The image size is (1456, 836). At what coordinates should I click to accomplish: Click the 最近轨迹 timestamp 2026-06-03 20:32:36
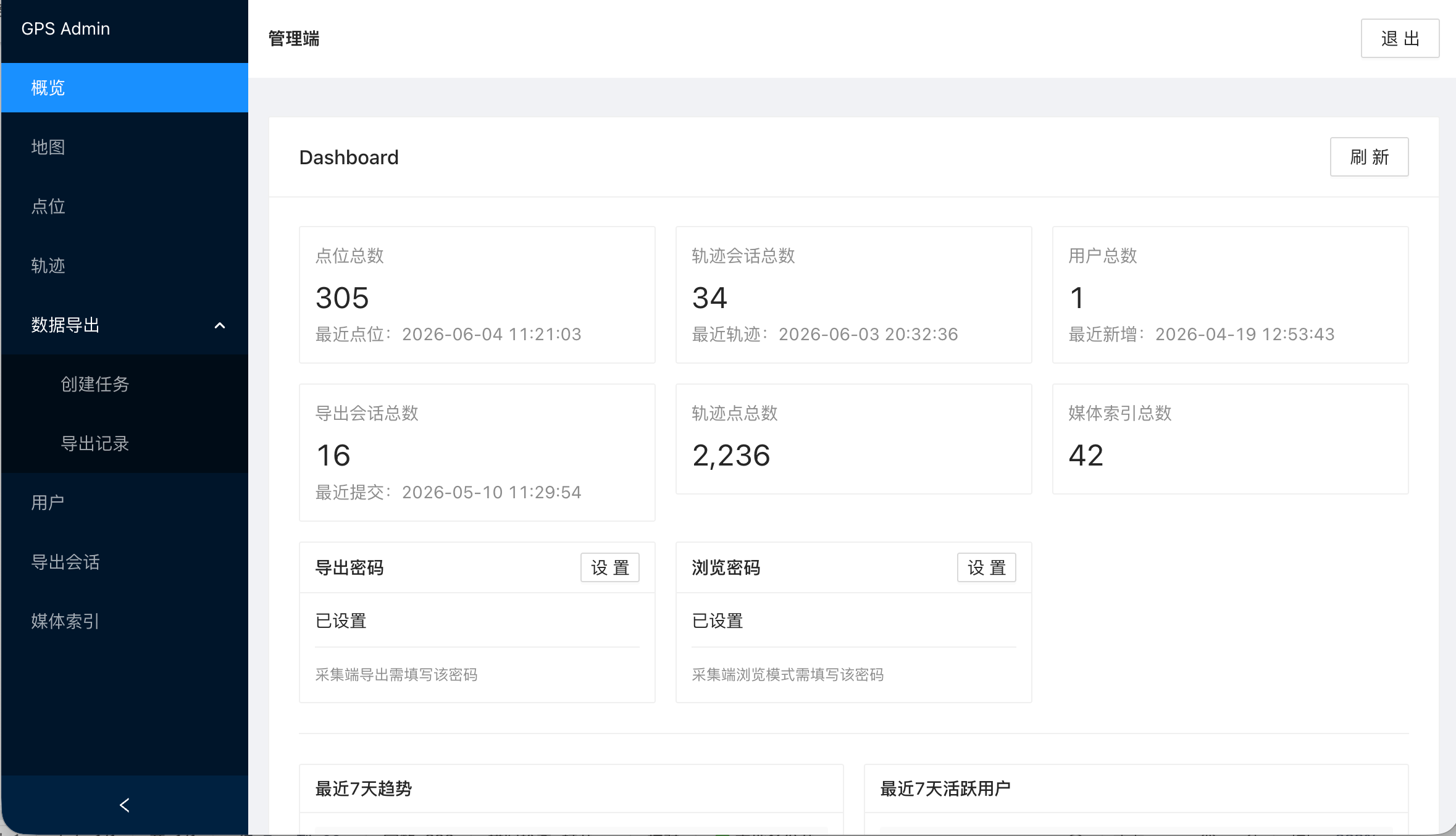click(x=868, y=335)
